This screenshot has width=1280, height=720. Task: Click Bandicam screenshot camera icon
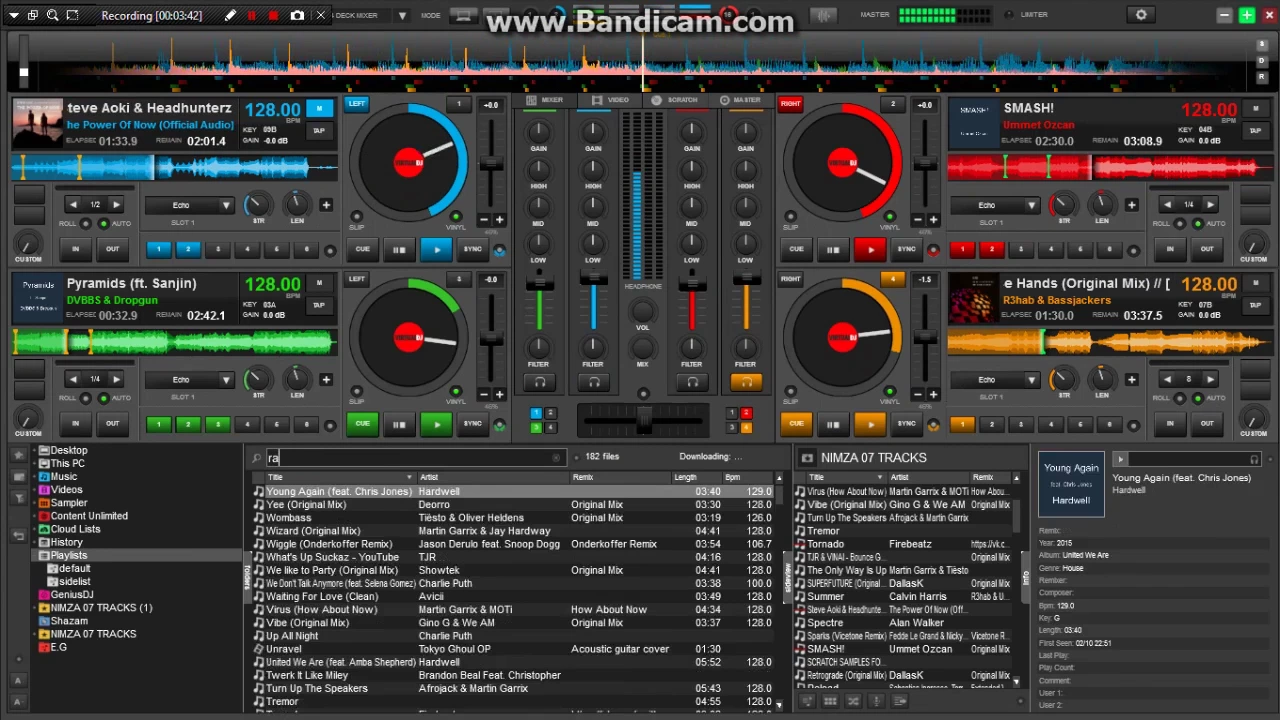click(x=297, y=16)
